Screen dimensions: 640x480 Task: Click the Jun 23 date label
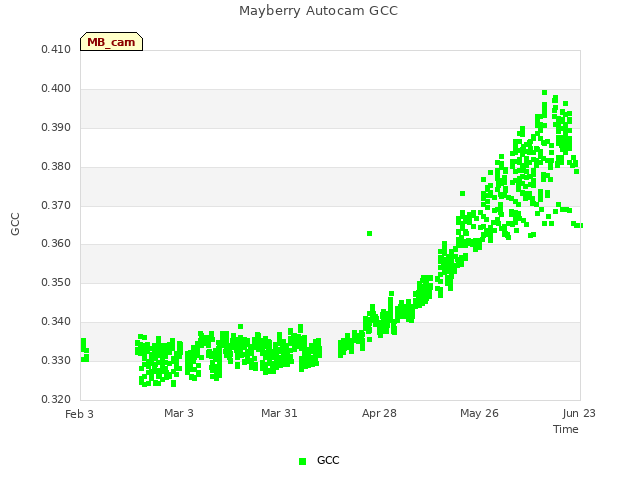[579, 413]
